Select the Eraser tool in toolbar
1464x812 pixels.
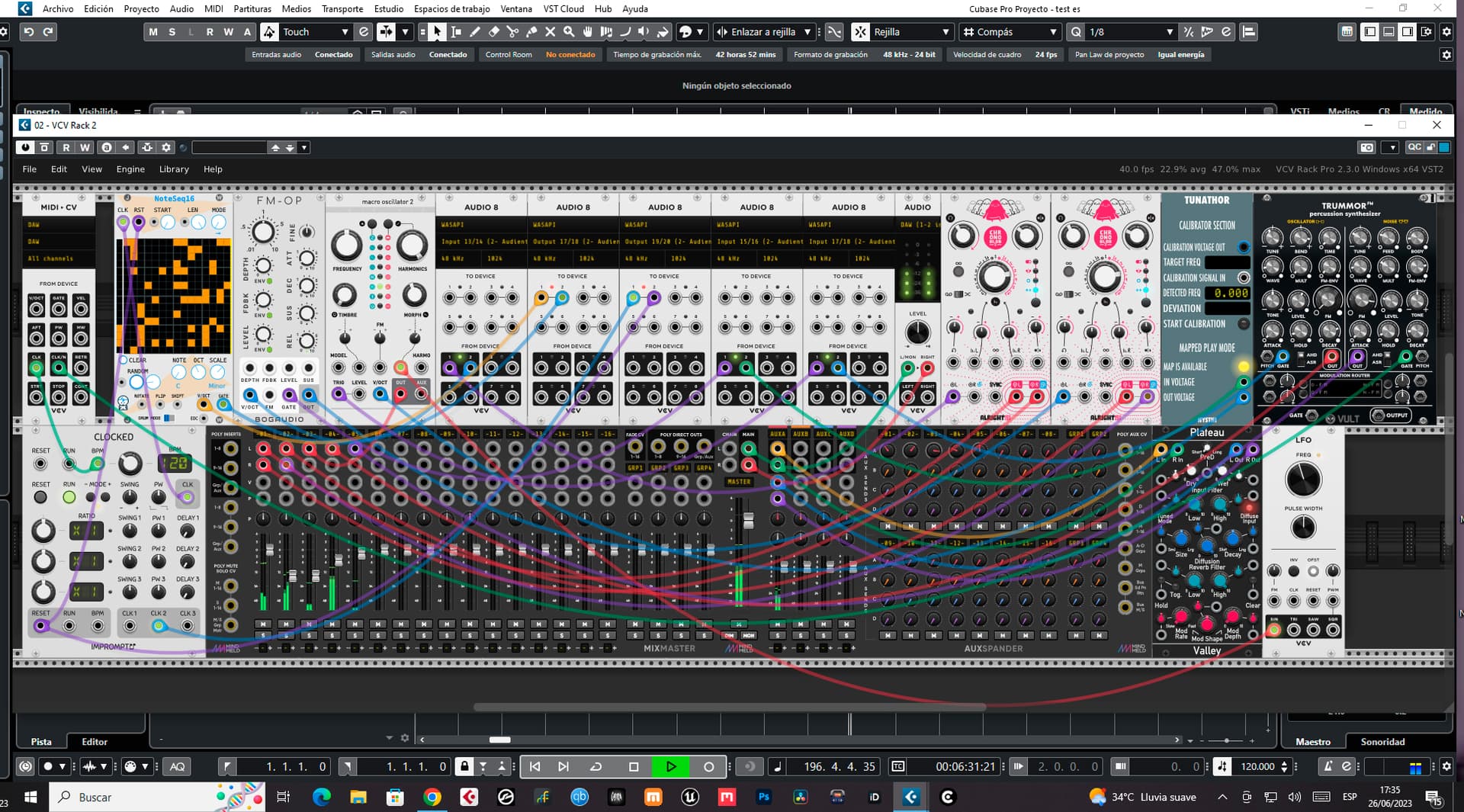493,32
